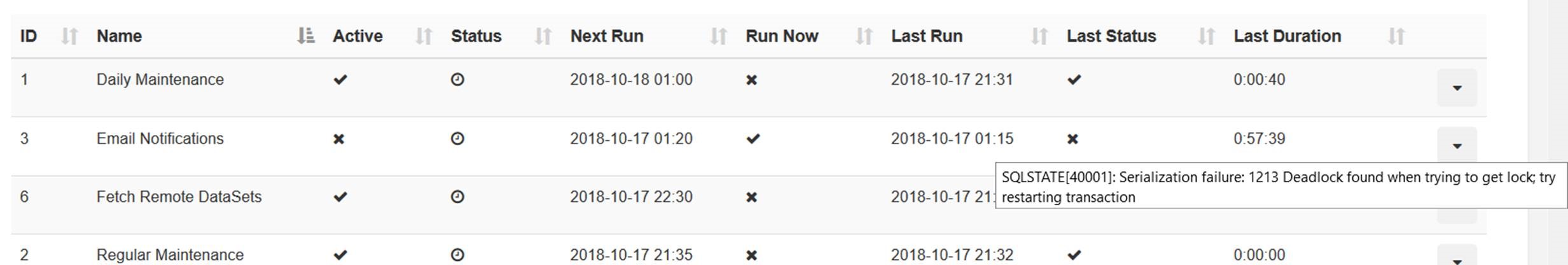Click the Last Status failure cross for Email Notifications

tap(1072, 139)
